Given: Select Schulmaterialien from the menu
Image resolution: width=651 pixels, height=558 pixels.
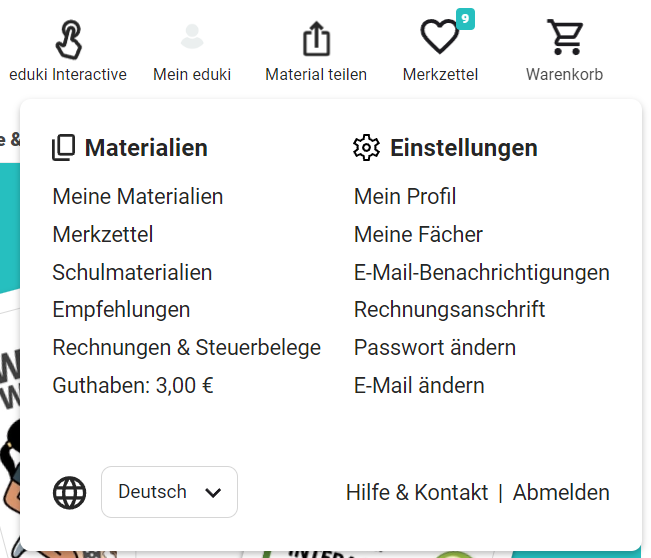Looking at the screenshot, I should pos(132,273).
